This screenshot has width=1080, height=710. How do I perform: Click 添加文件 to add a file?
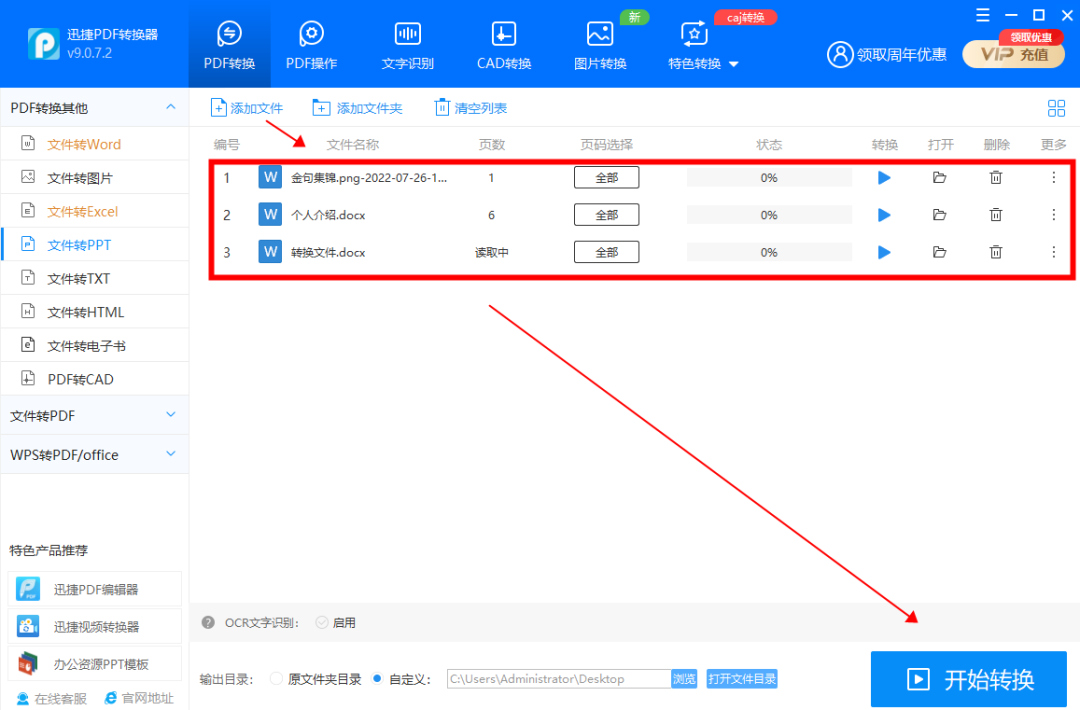pos(247,108)
